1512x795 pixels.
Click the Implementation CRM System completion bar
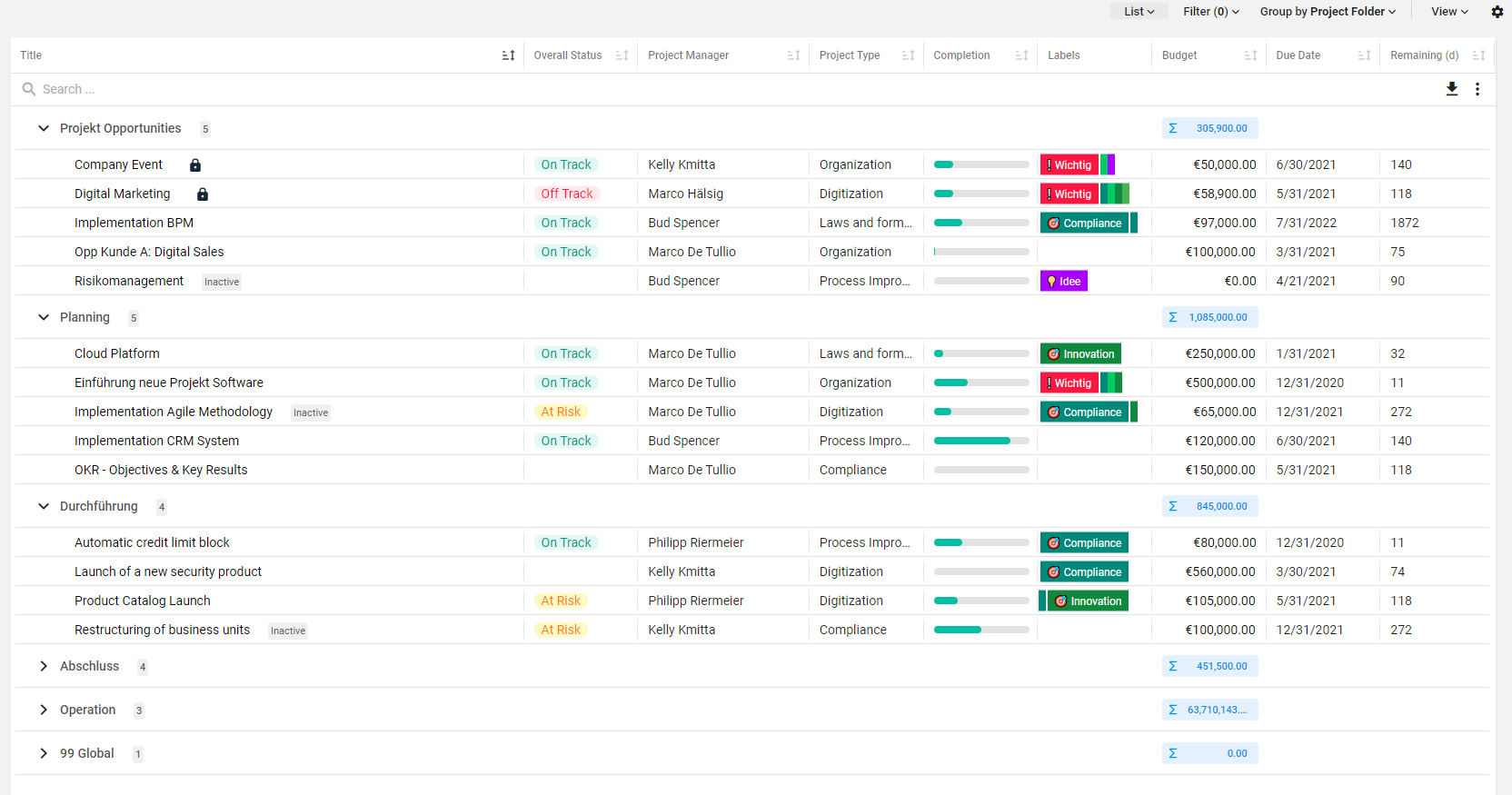click(x=980, y=441)
